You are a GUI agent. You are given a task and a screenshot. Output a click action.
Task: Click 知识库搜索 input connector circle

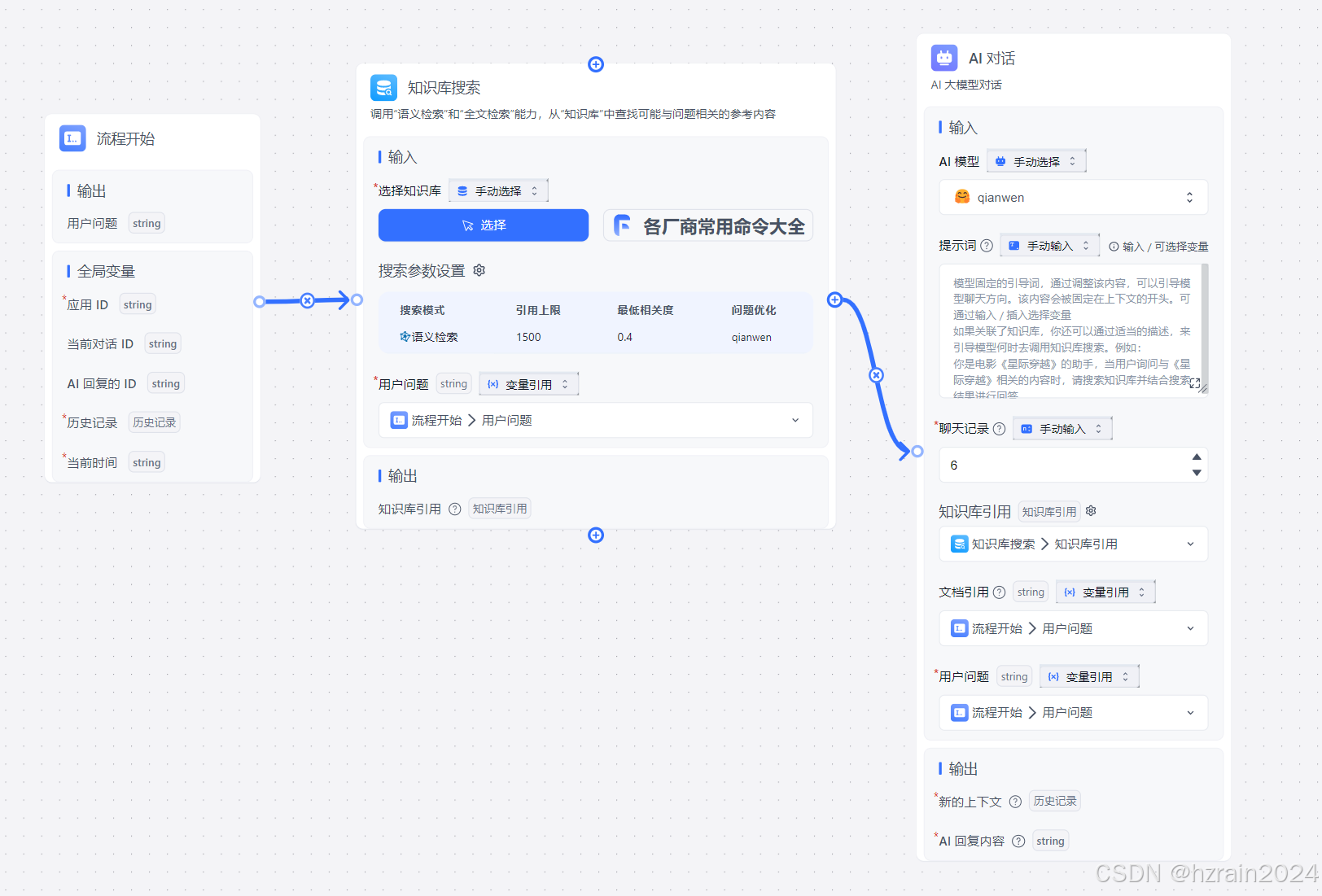coord(357,299)
